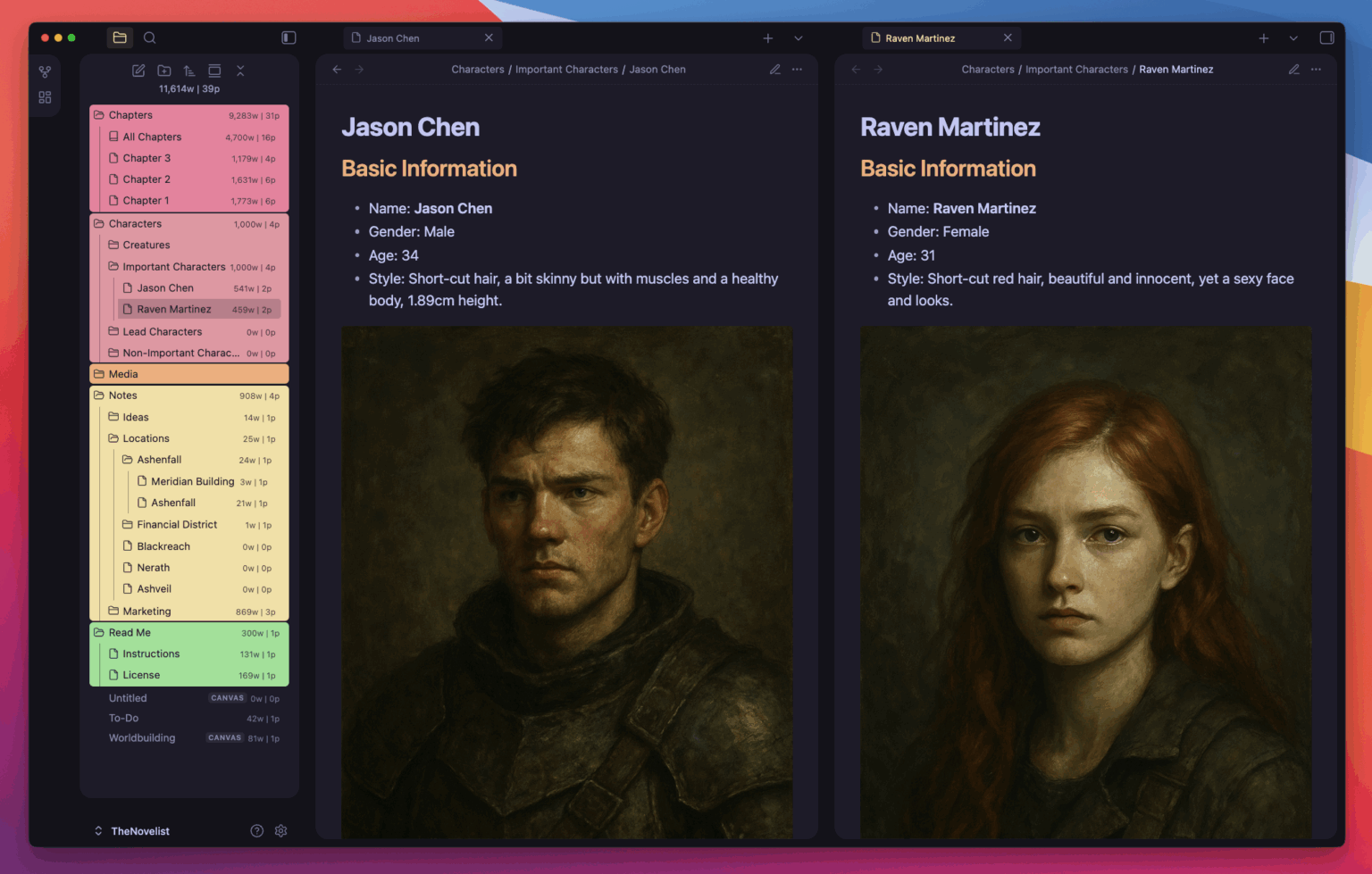Image resolution: width=1372 pixels, height=874 pixels.
Task: Collapse the Chapters folder
Action: coord(130,115)
